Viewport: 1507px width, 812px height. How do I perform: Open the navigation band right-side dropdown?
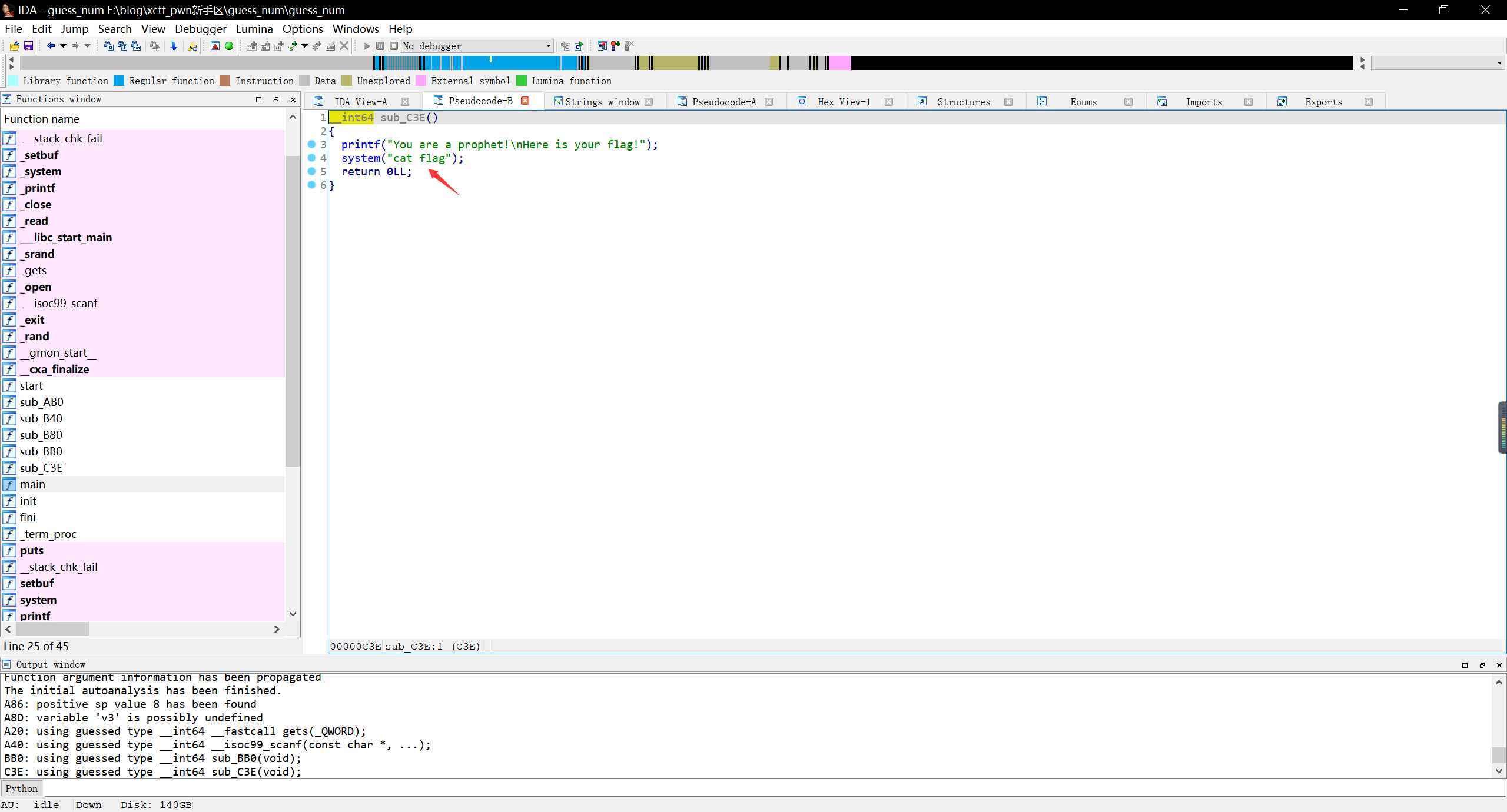point(1499,63)
